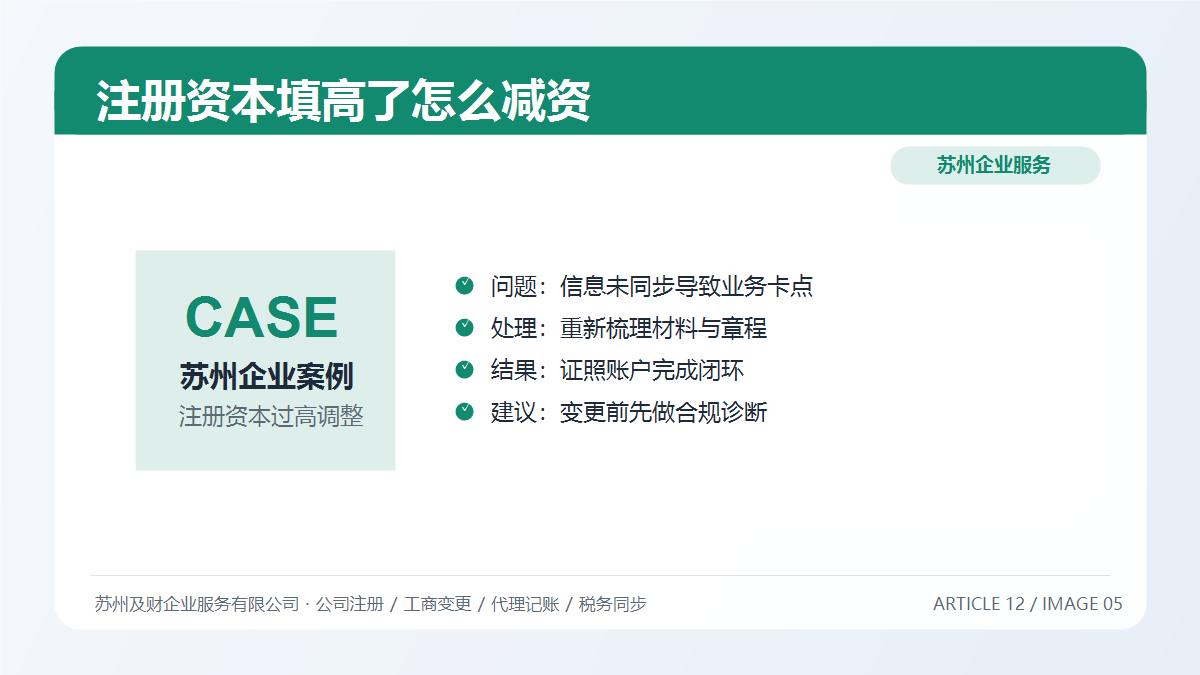
Task: Click 工商变更 in the footer
Action: point(437,604)
